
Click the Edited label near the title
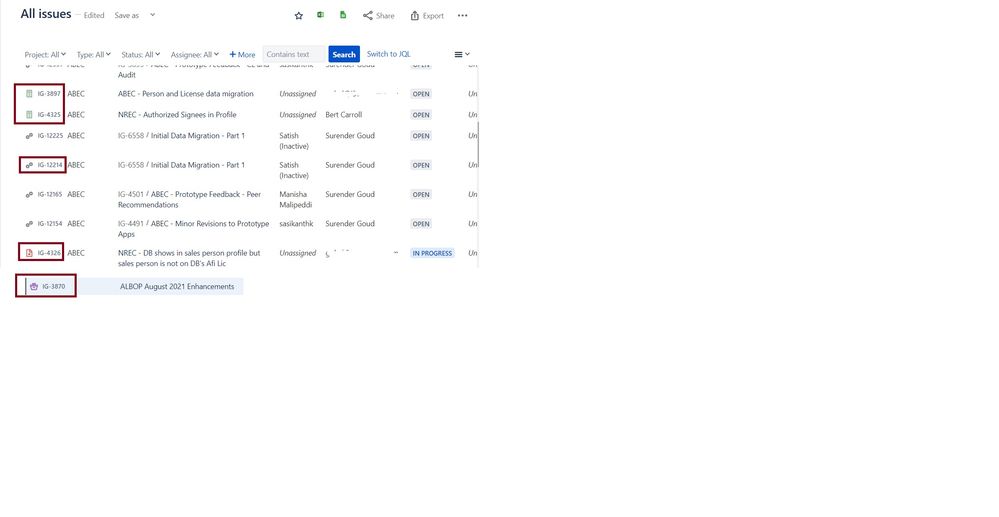[x=94, y=15]
